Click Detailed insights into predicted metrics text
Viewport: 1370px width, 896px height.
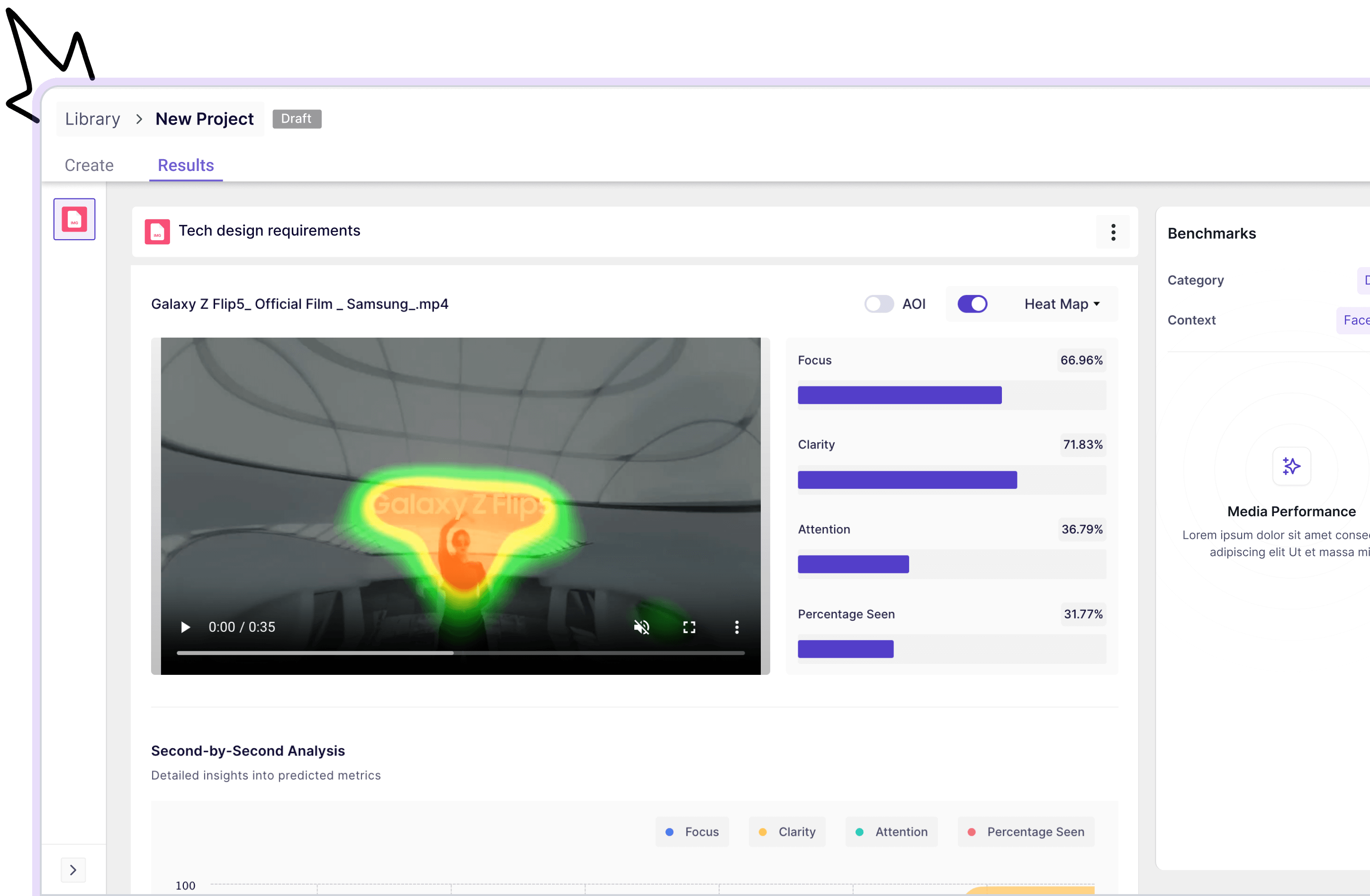click(266, 775)
